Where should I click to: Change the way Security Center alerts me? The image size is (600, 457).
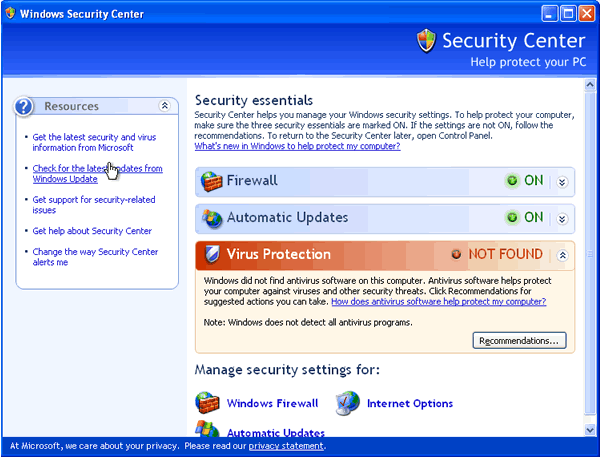(x=95, y=257)
